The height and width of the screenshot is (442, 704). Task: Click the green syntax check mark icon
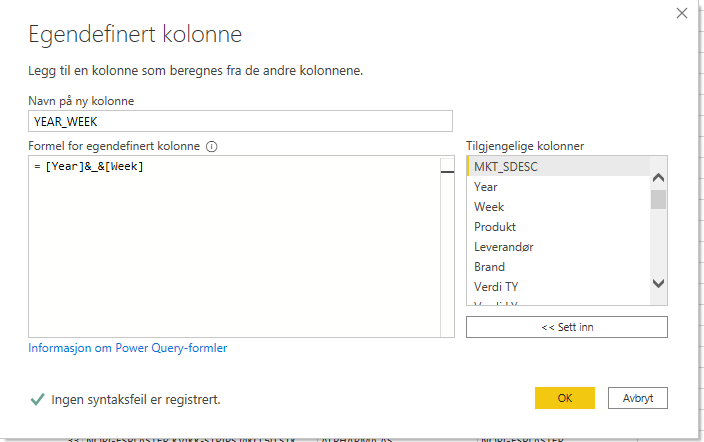point(37,399)
